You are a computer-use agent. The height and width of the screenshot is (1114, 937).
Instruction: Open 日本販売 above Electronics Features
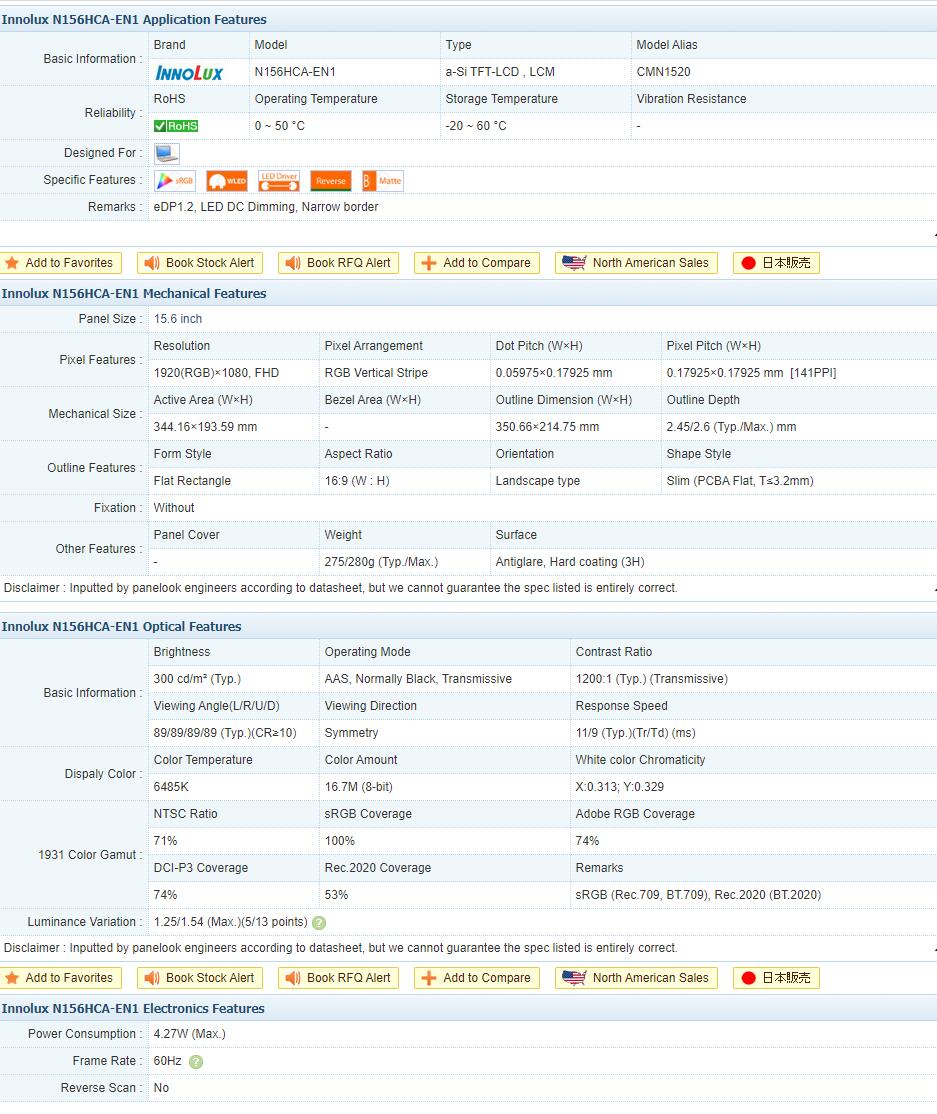pyautogui.click(x=776, y=978)
